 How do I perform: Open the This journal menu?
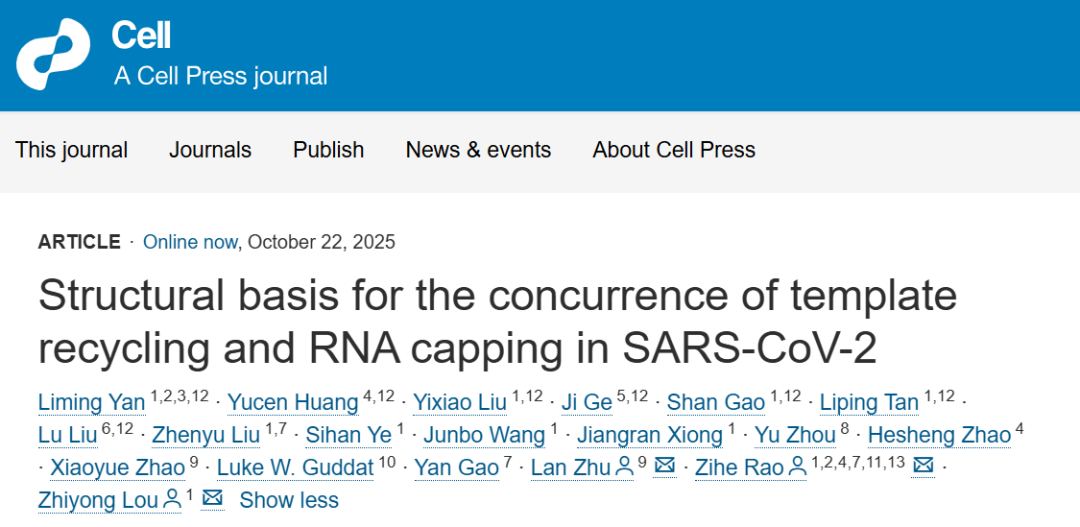pyautogui.click(x=72, y=150)
